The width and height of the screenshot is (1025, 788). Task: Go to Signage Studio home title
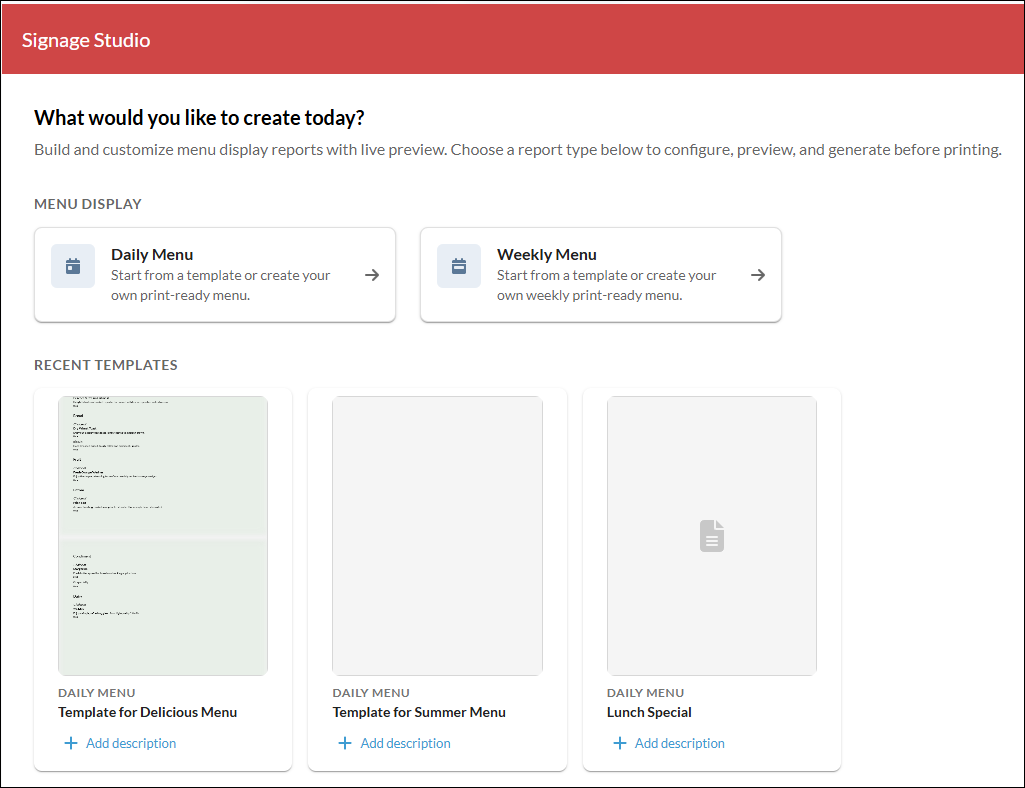[86, 40]
